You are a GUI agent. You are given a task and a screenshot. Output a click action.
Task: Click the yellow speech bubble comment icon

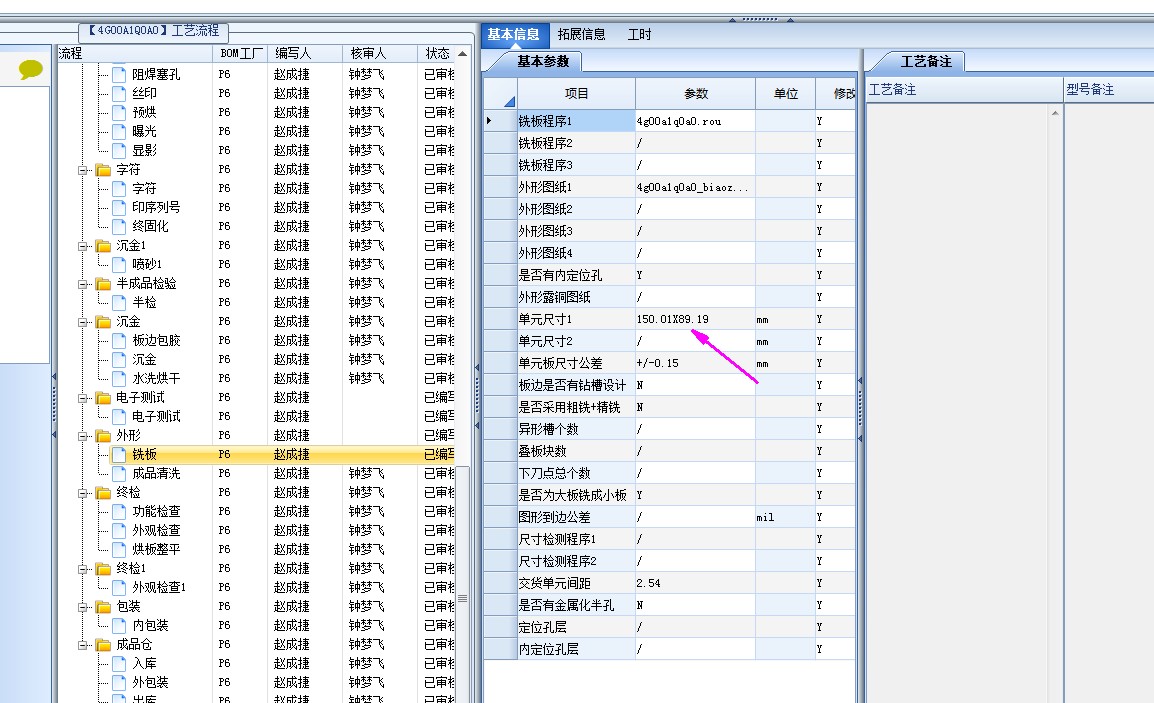30,70
